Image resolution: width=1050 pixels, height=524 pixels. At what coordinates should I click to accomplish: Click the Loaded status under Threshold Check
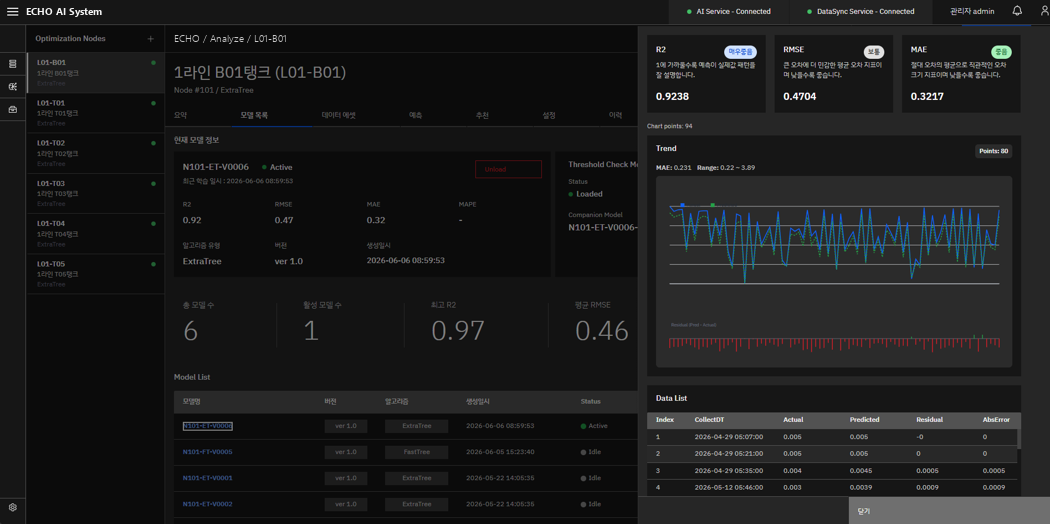(585, 194)
